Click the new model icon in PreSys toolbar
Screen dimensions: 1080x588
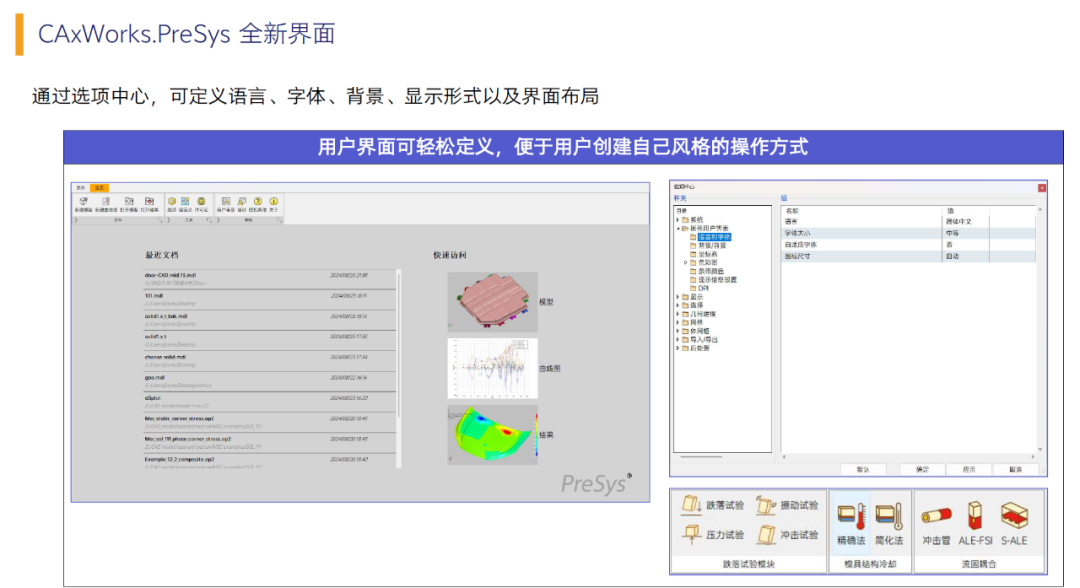(x=83, y=201)
